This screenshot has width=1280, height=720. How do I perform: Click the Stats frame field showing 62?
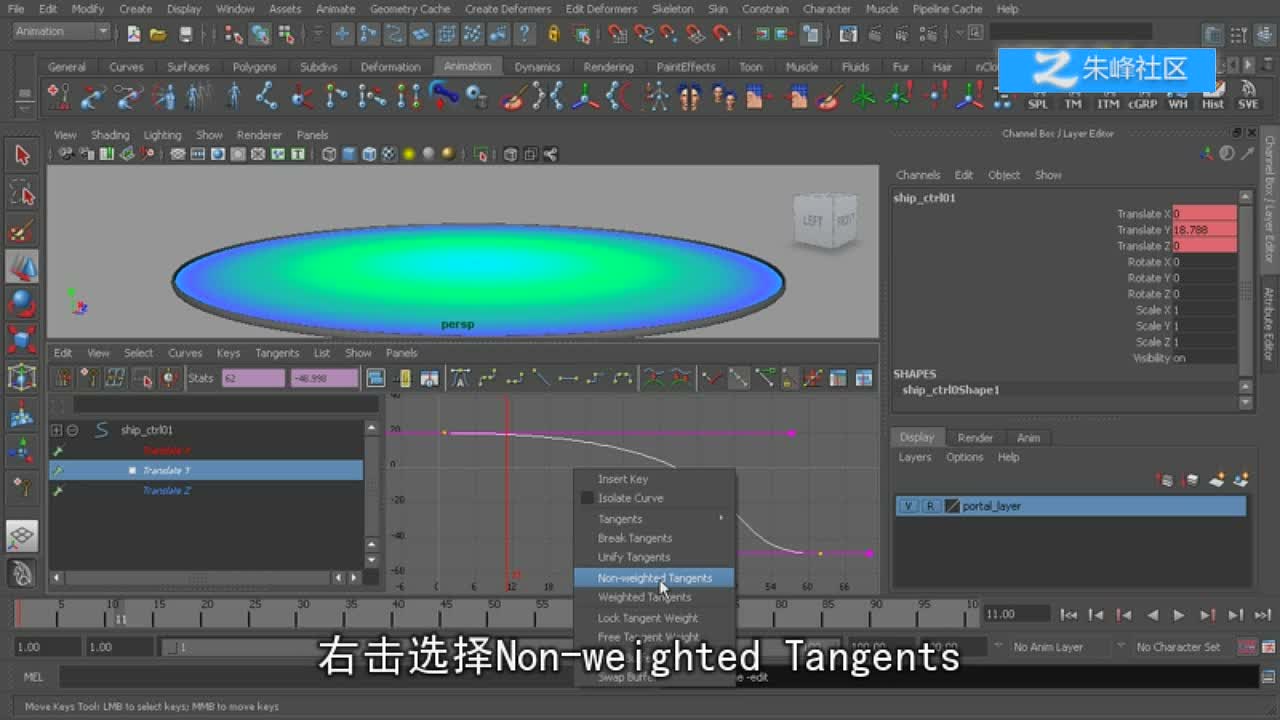coord(253,378)
